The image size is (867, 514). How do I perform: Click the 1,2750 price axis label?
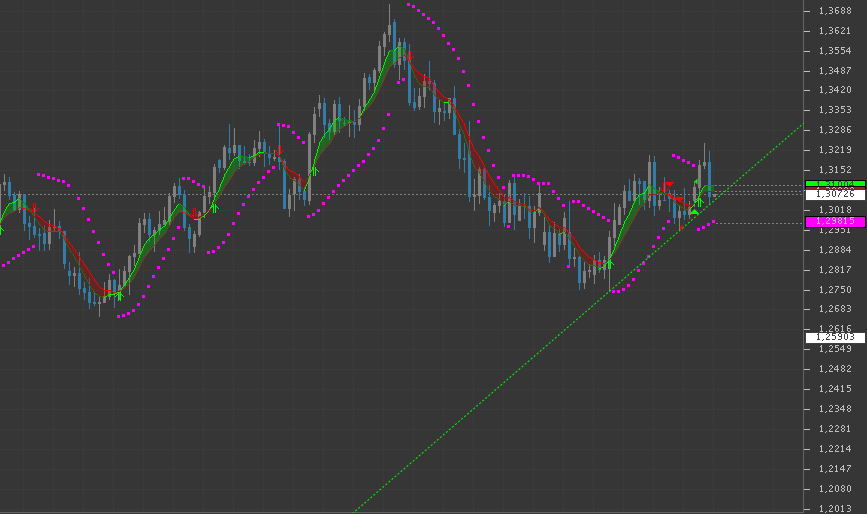coord(835,290)
